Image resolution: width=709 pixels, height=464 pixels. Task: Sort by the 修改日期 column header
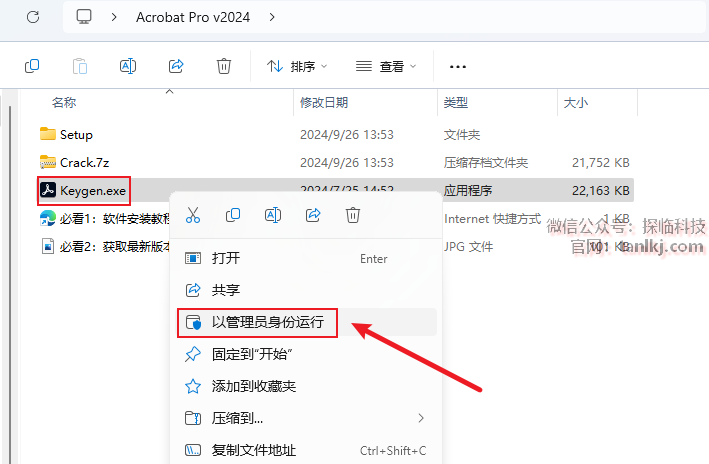tap(324, 103)
